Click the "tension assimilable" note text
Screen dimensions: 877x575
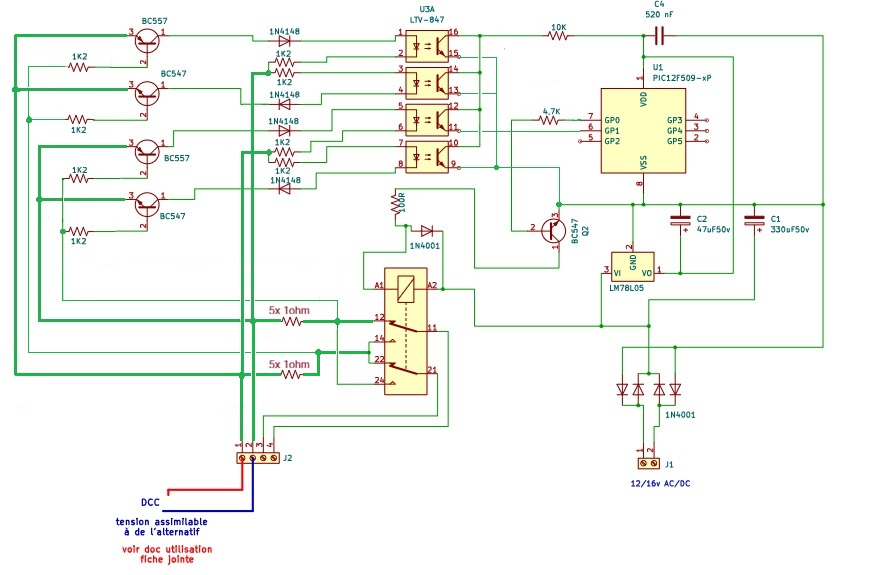click(x=162, y=521)
